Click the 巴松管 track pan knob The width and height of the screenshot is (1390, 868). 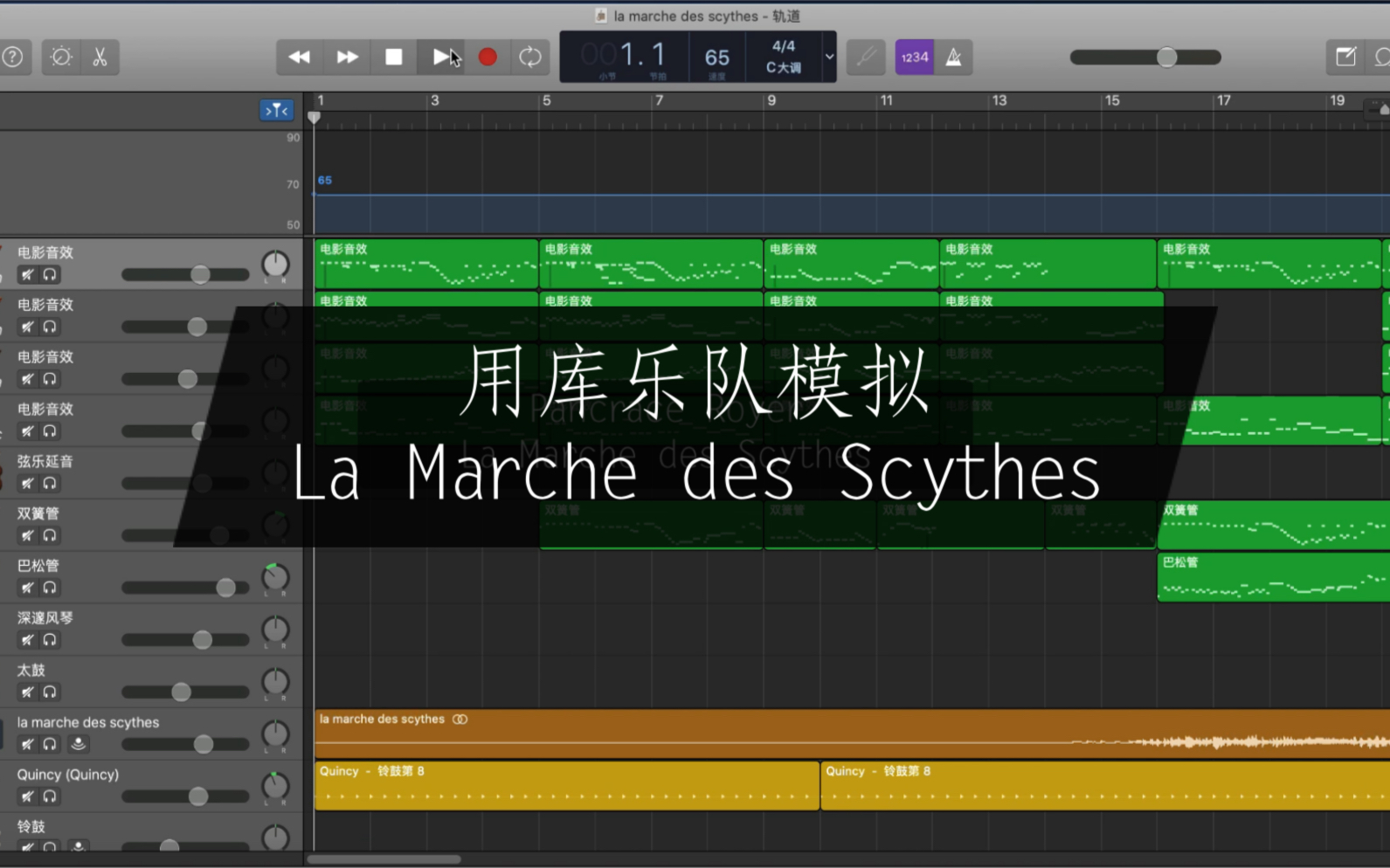275,577
